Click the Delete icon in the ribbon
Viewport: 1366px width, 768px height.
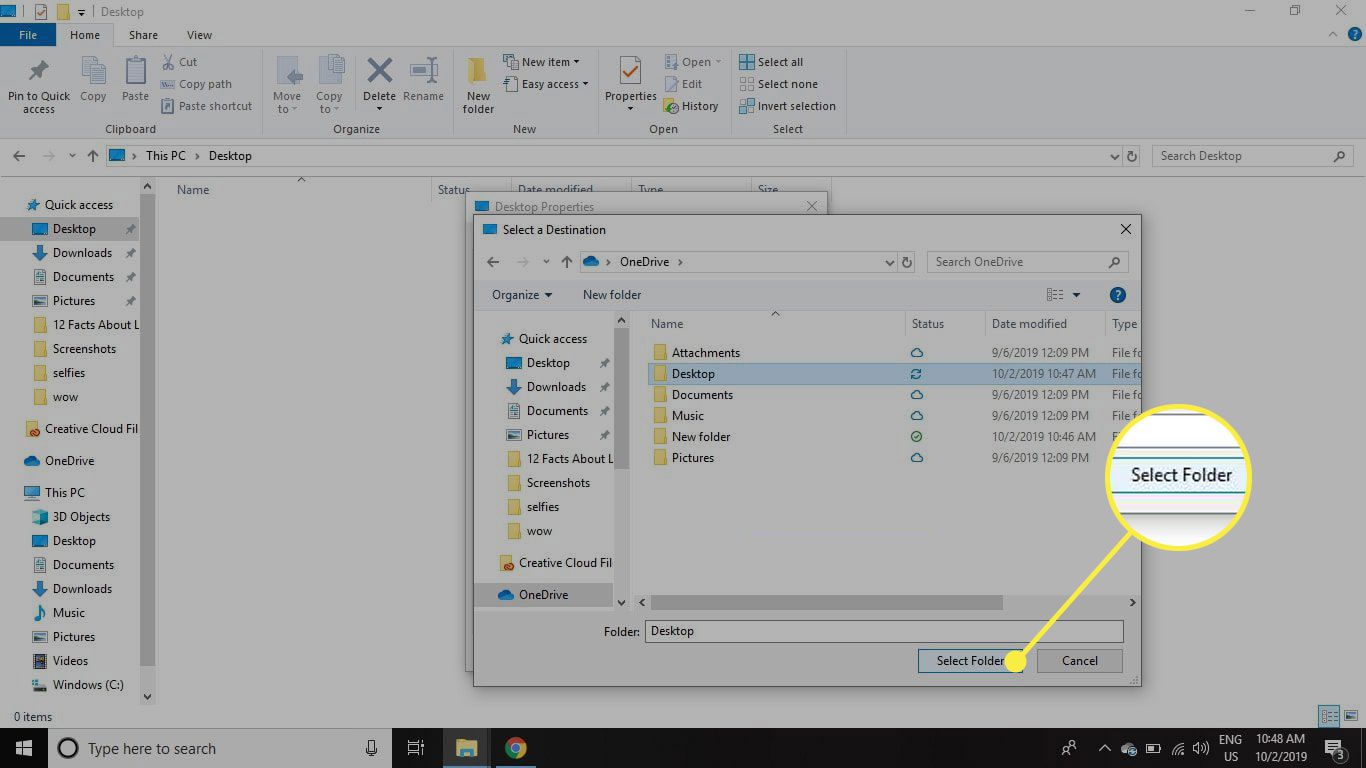tap(379, 78)
